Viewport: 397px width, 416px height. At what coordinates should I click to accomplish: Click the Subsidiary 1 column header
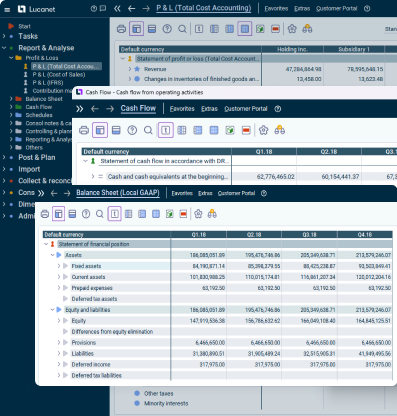(354, 49)
